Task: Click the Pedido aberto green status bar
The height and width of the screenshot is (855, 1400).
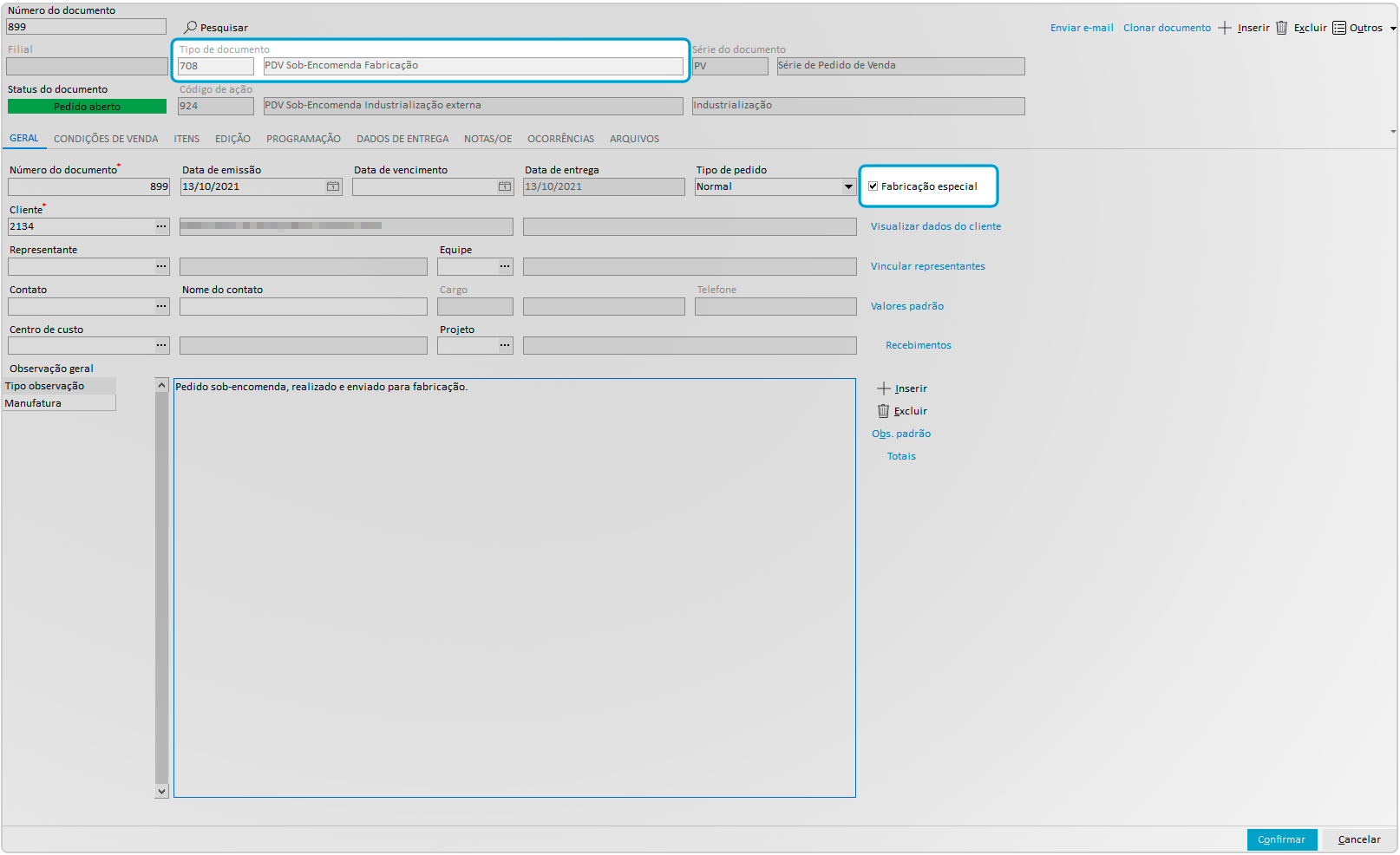Action: (x=87, y=107)
